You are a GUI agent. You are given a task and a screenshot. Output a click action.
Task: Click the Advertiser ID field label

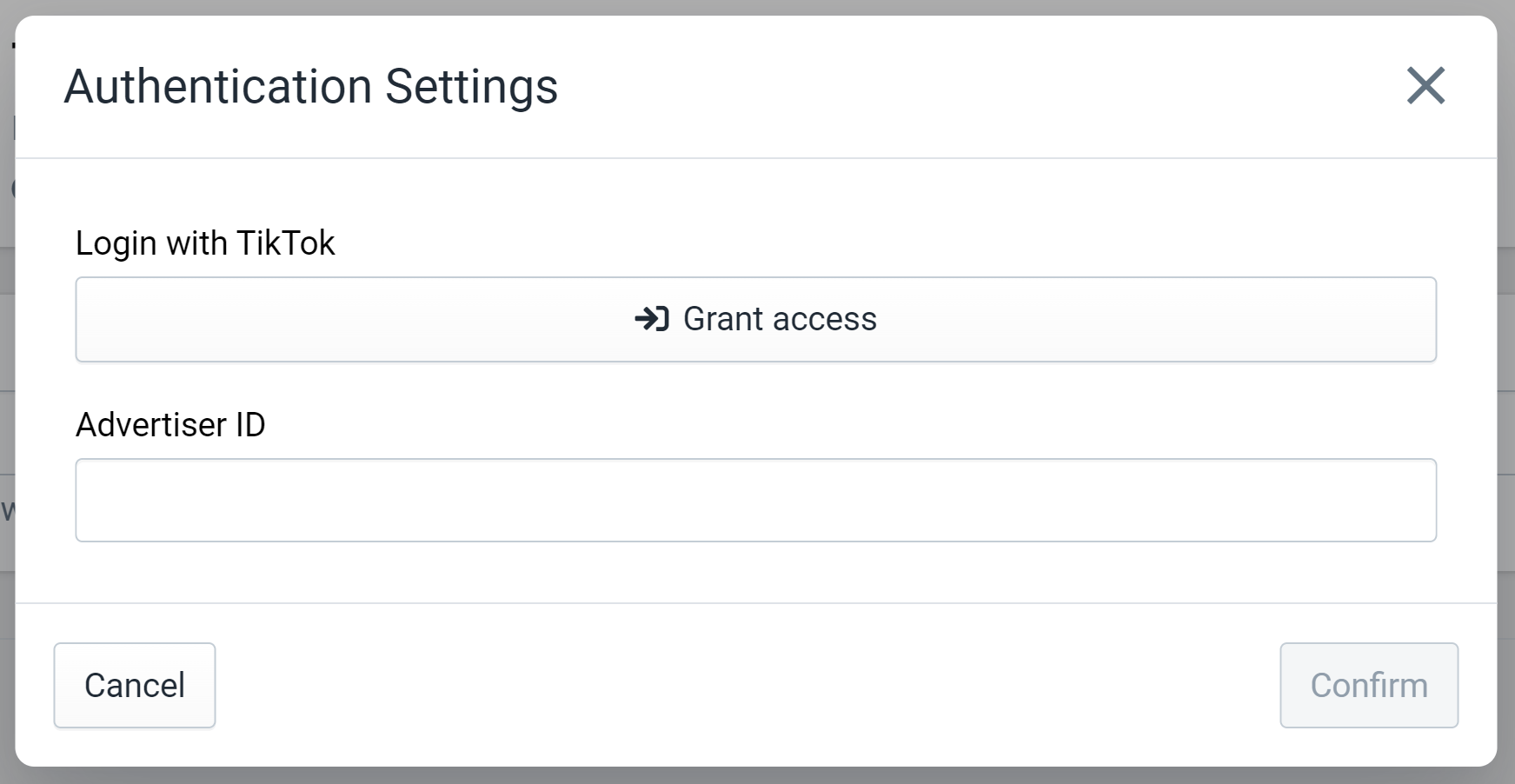point(170,425)
